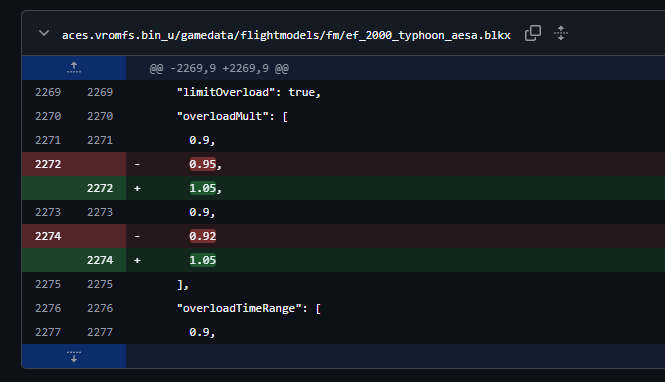Click the "overloadMult": [ line
This screenshot has width=665, height=382.
(232, 116)
